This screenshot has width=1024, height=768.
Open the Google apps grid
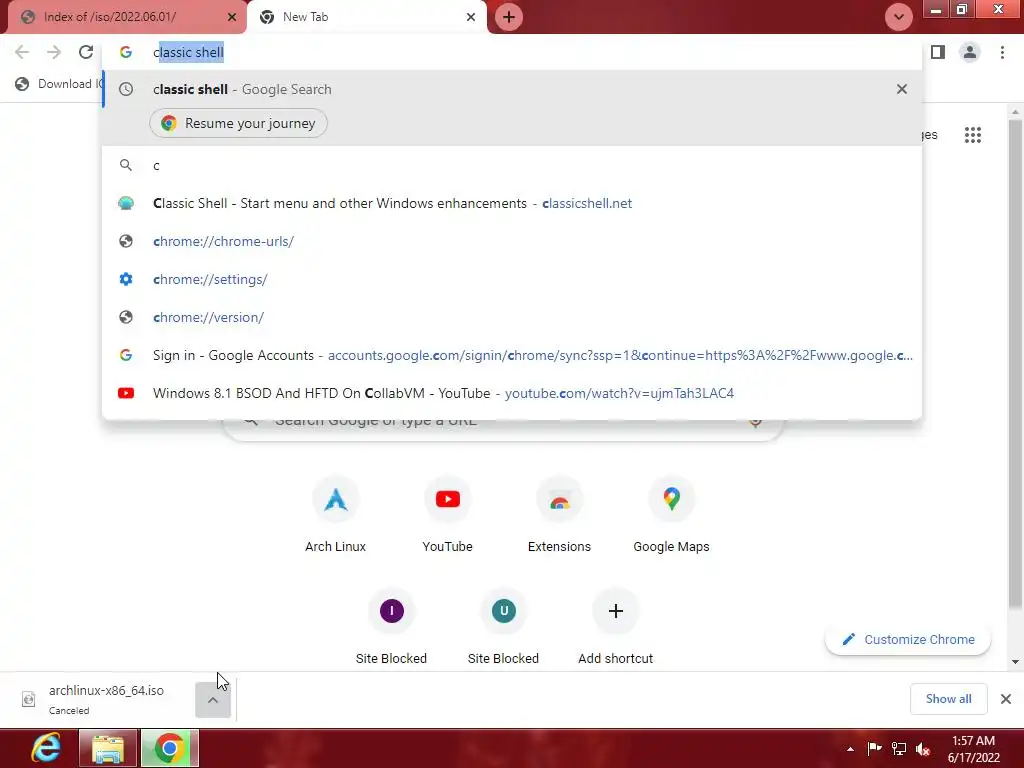pyautogui.click(x=972, y=135)
